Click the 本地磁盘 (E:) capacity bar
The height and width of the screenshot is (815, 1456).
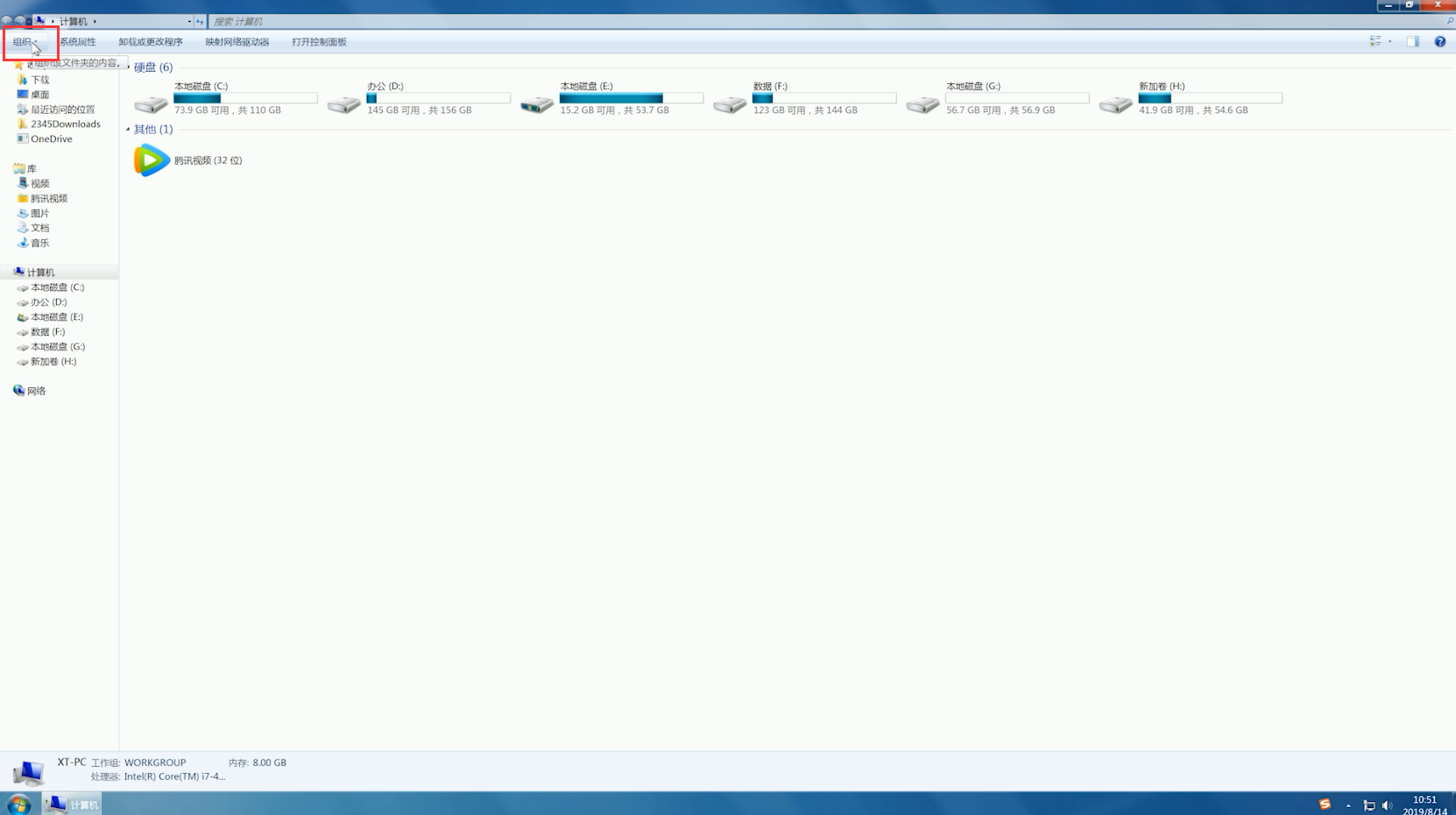[x=631, y=98]
